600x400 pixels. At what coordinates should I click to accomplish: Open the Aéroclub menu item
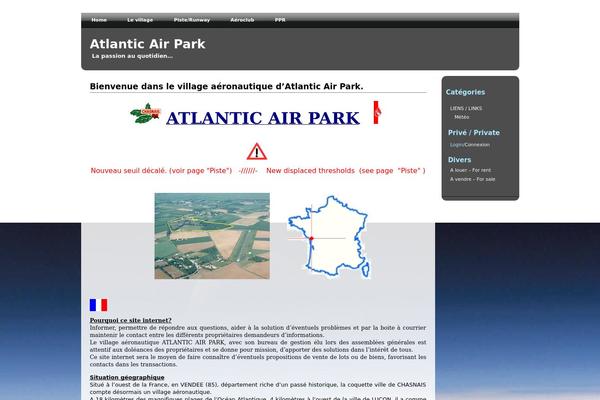click(x=242, y=20)
